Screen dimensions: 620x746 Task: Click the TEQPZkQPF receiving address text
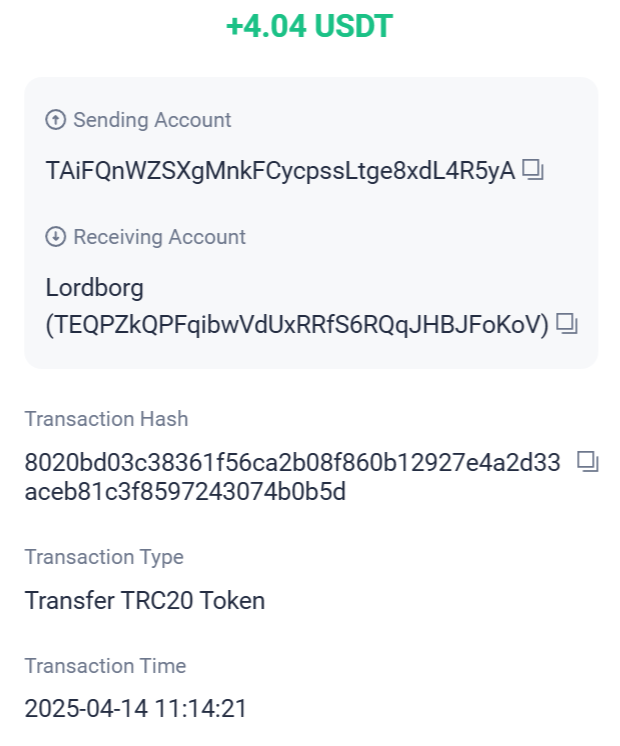point(297,325)
